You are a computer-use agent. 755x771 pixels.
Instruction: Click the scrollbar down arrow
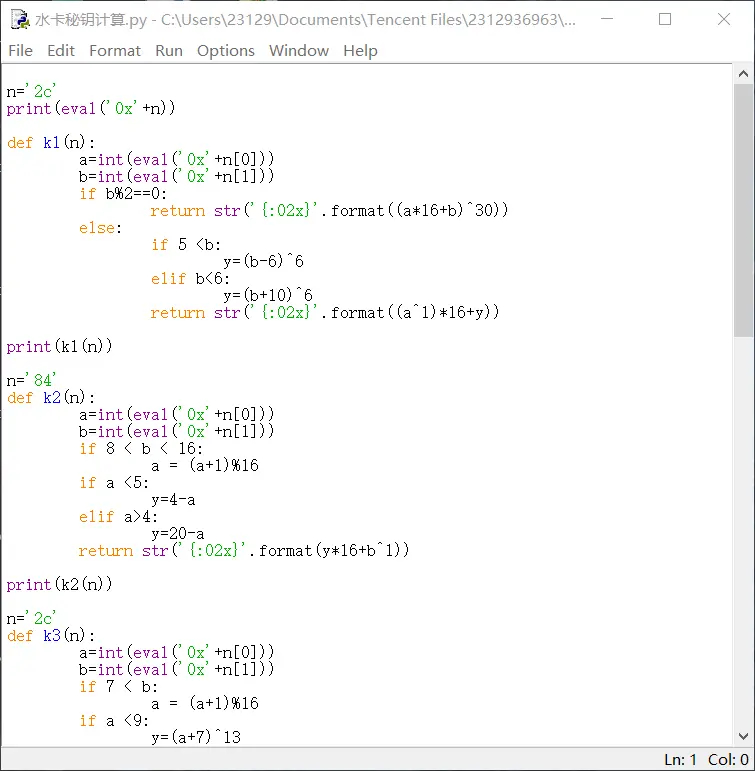pos(743,737)
